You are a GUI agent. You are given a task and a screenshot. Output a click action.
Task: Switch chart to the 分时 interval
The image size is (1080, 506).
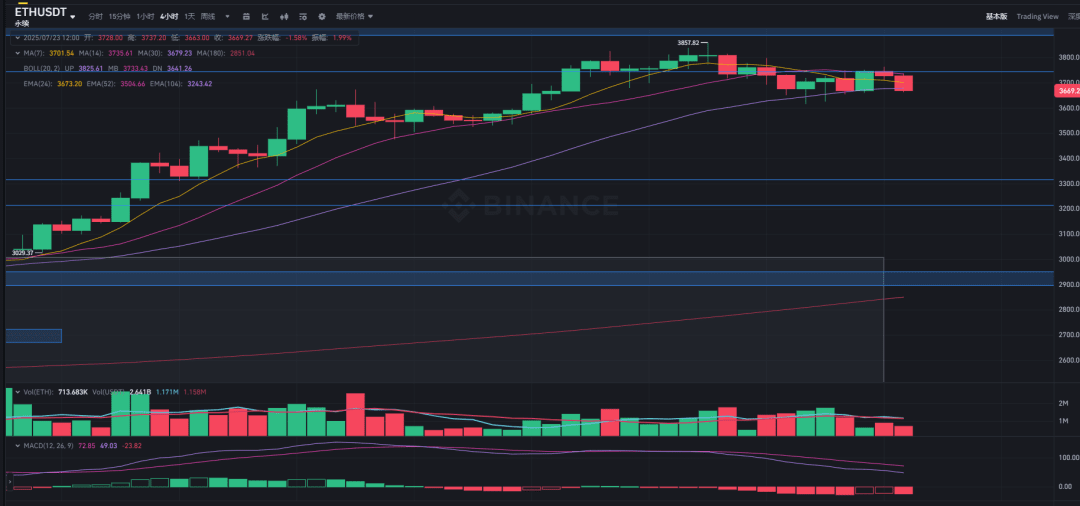tap(95, 16)
